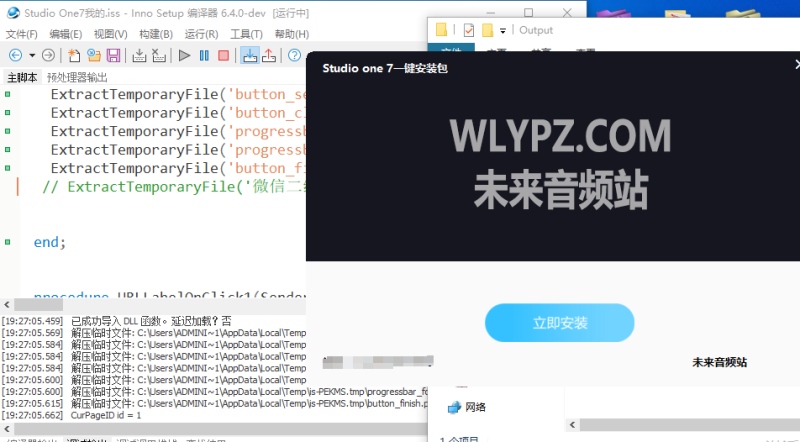The image size is (800, 442).
Task: Maximize the Inno Setup compiler window
Action: tap(529, 12)
